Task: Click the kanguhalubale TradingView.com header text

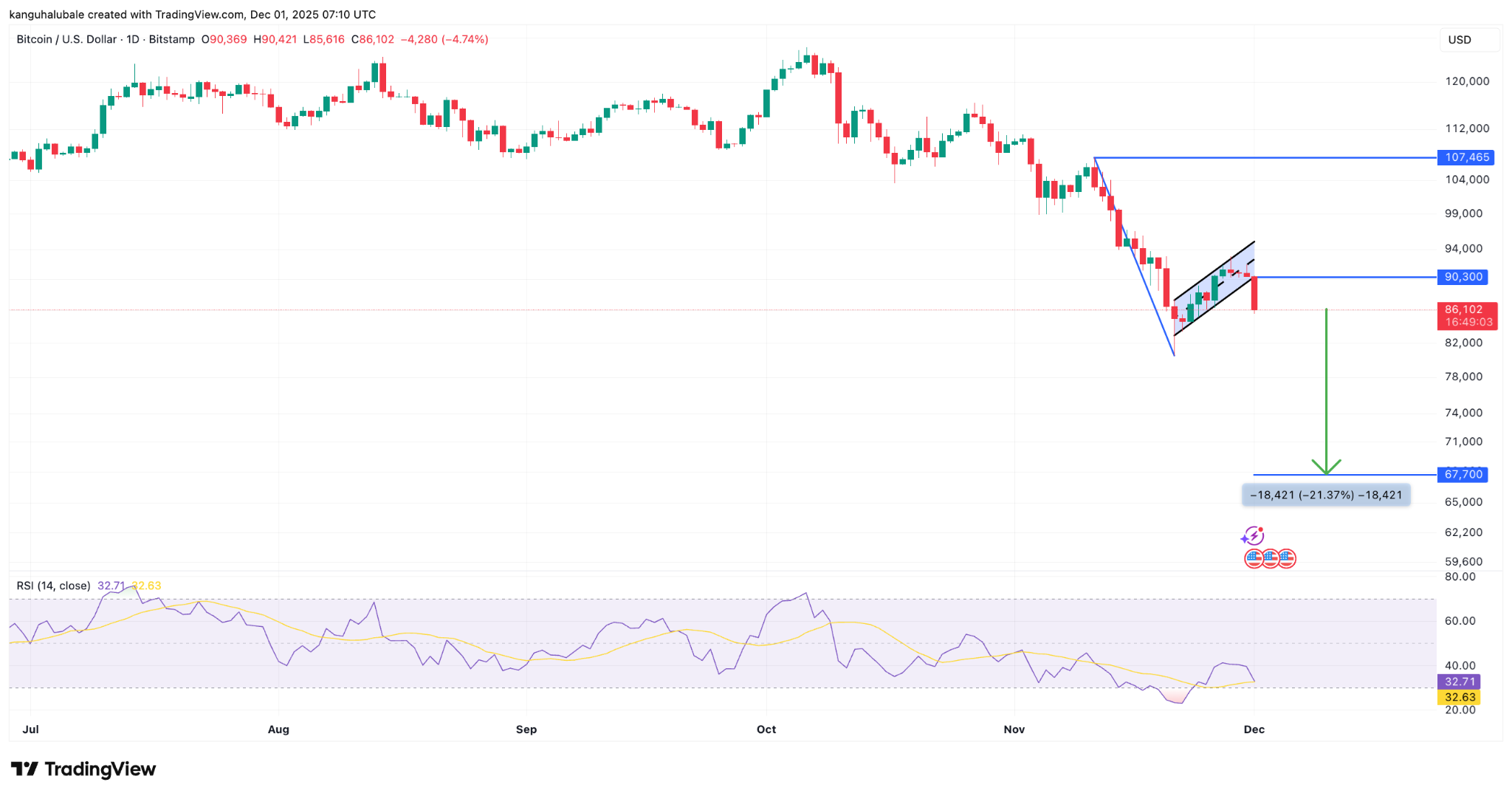Action: tap(193, 14)
